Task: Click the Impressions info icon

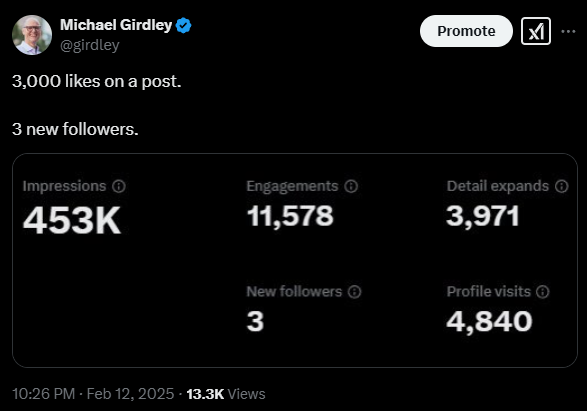Action: (119, 186)
